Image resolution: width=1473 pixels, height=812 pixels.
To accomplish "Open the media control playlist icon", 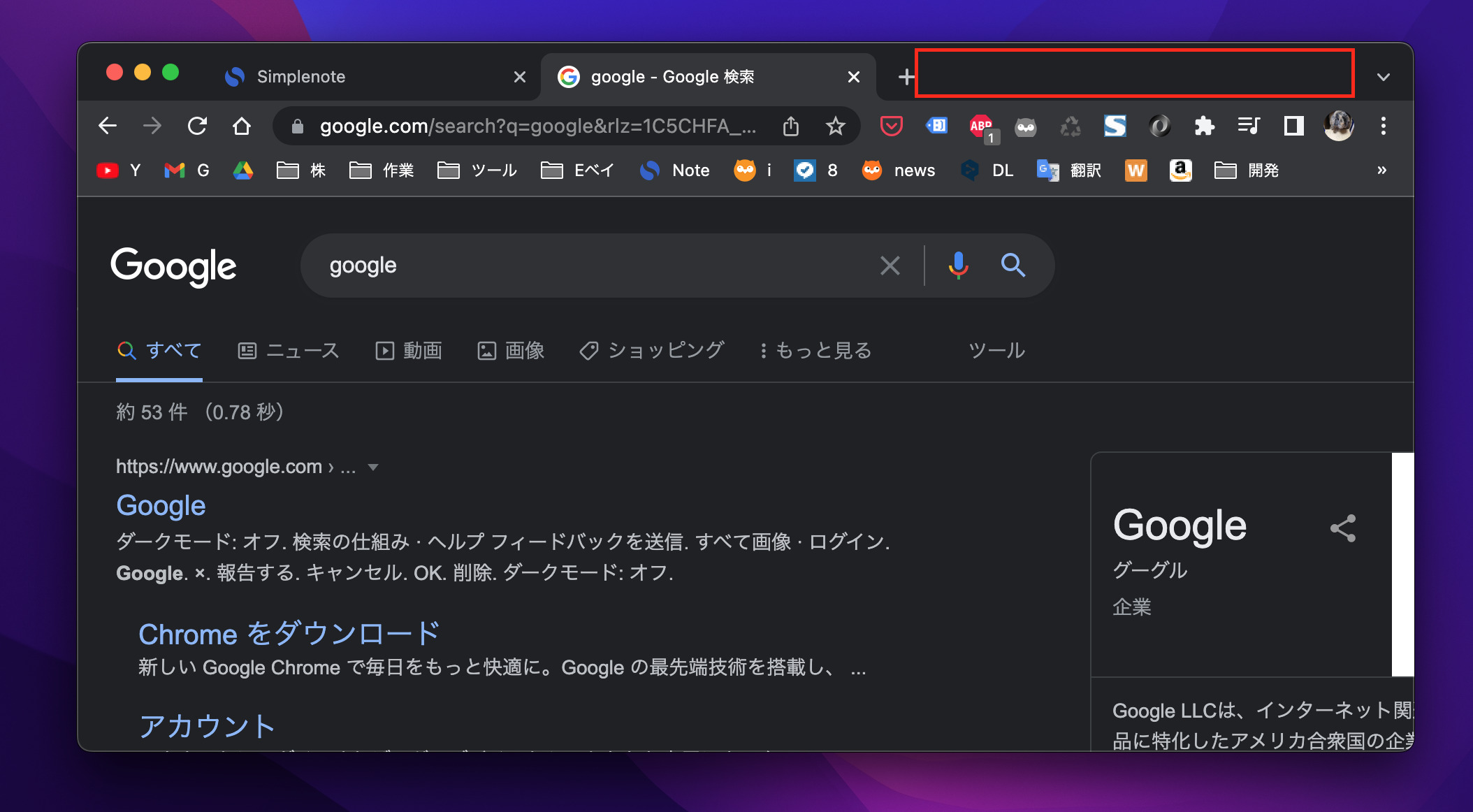I will coord(1249,126).
